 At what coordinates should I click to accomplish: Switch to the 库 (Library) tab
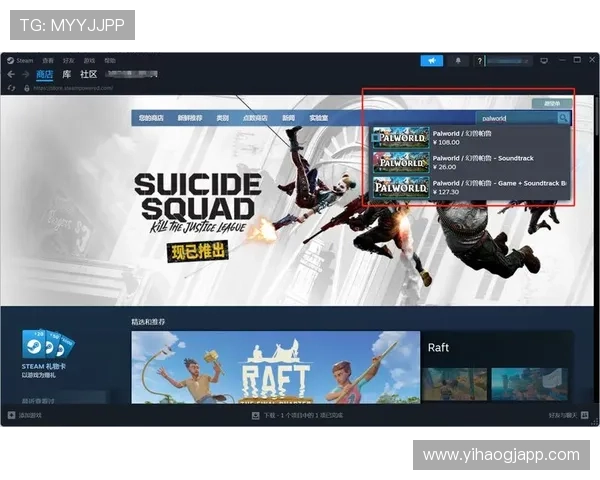coord(67,74)
